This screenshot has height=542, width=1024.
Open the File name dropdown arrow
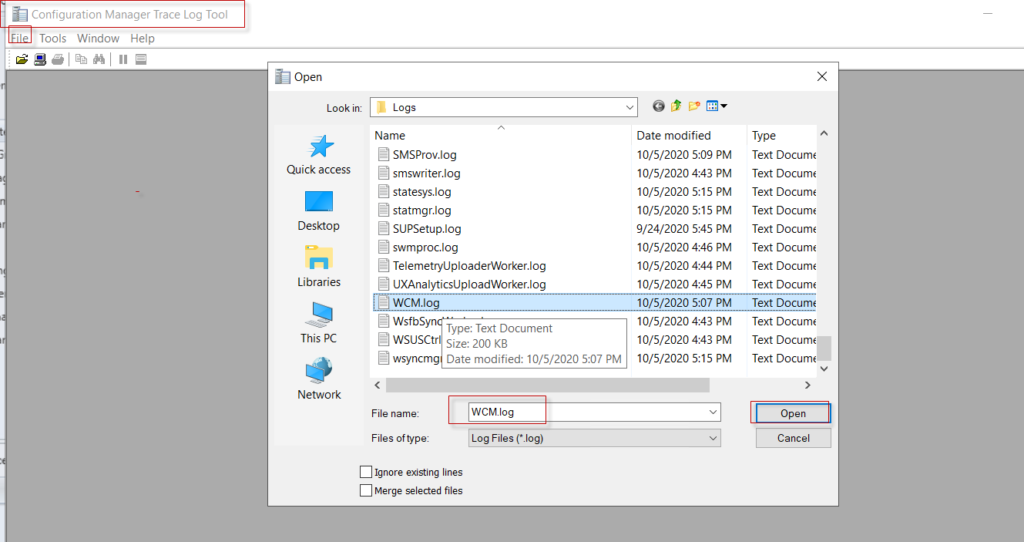(x=712, y=412)
